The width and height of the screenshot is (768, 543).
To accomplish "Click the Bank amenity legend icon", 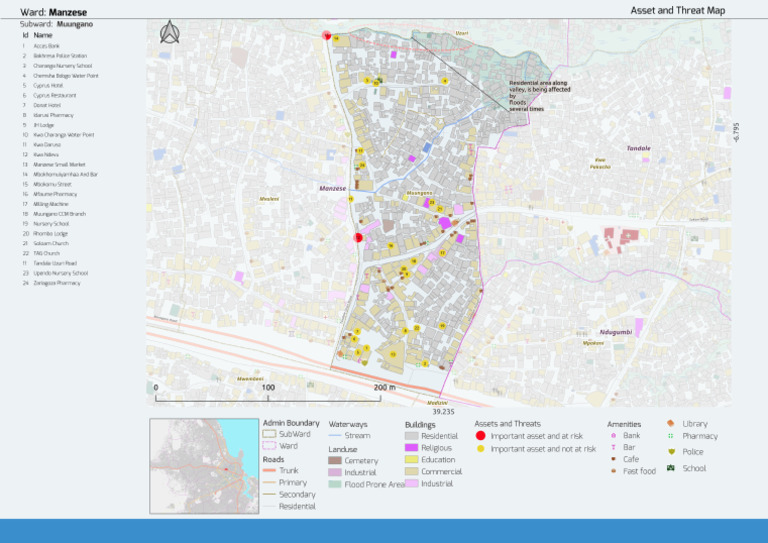I will pos(613,435).
